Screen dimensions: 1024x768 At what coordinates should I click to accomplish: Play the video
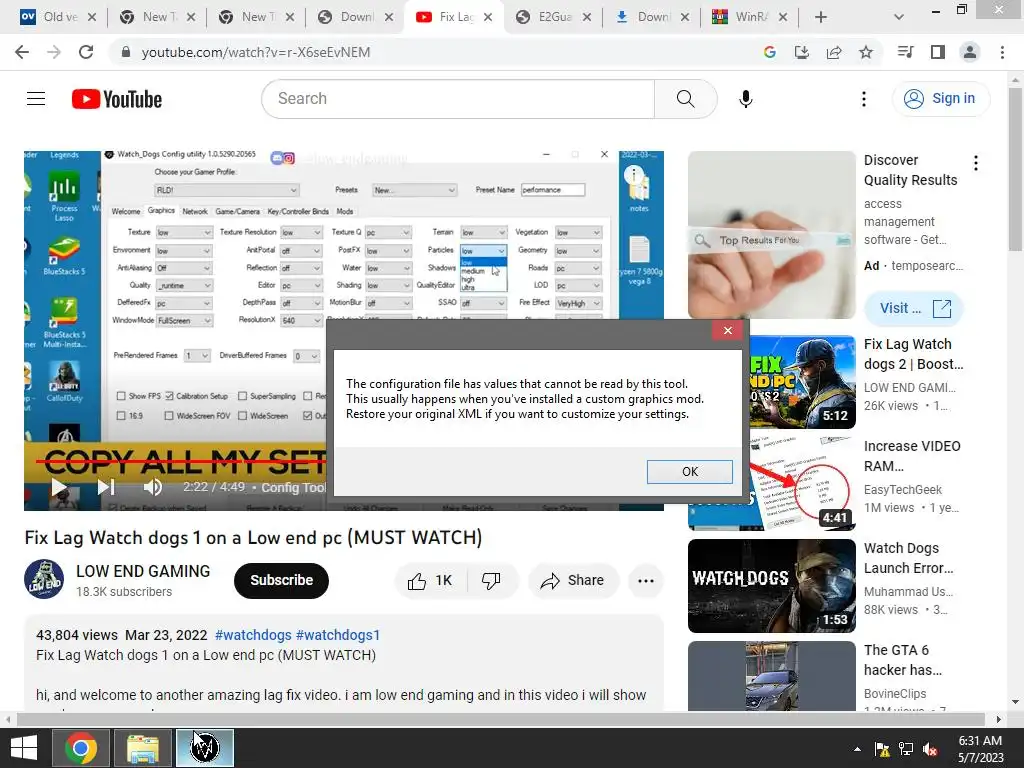pyautogui.click(x=59, y=487)
